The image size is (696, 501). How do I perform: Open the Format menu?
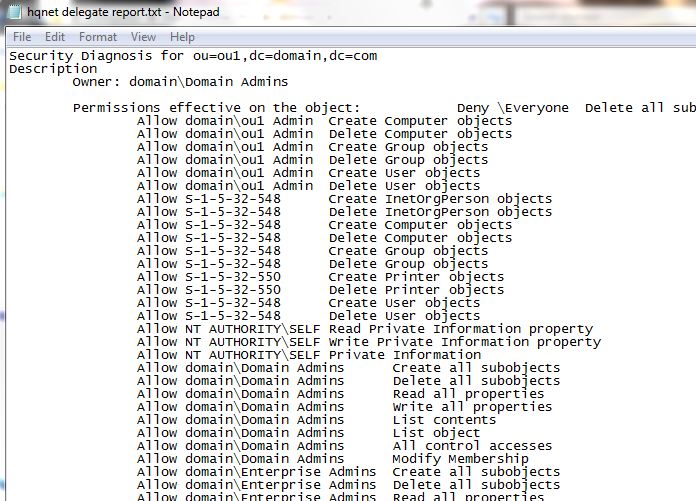point(98,37)
